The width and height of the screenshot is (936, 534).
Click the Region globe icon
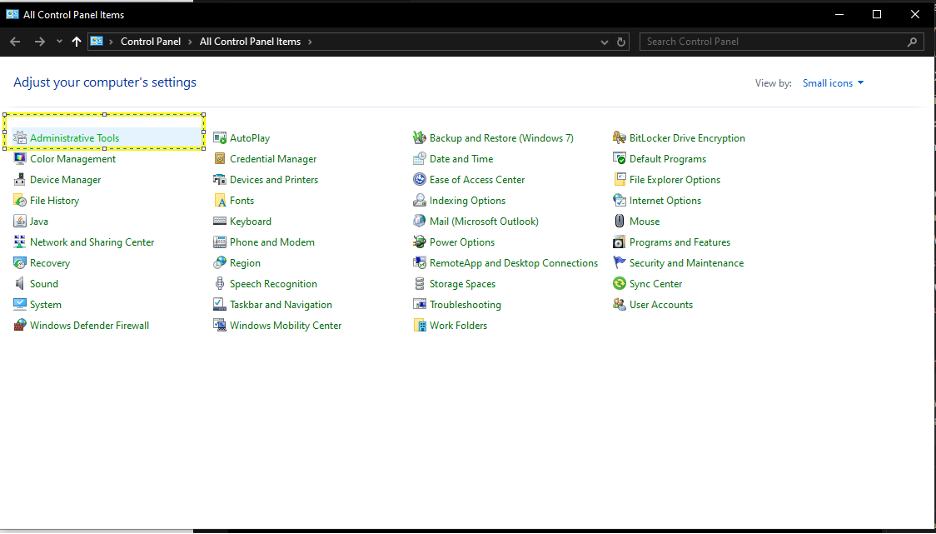click(220, 263)
